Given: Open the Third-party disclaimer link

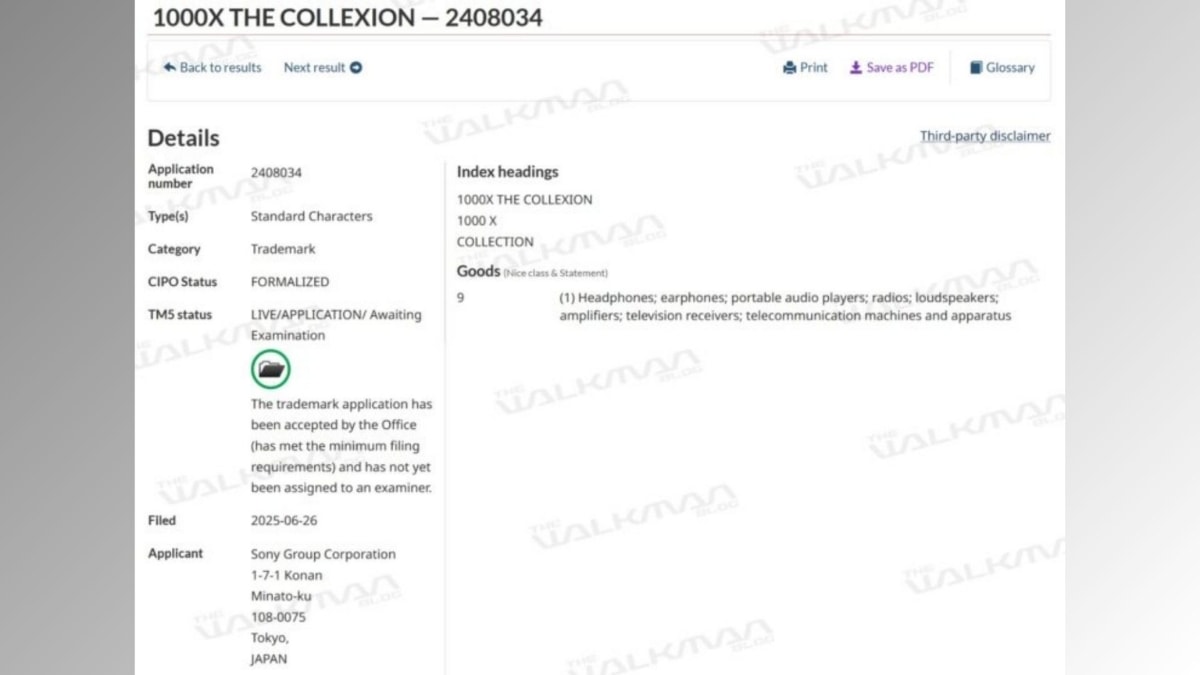Looking at the screenshot, I should click(985, 136).
